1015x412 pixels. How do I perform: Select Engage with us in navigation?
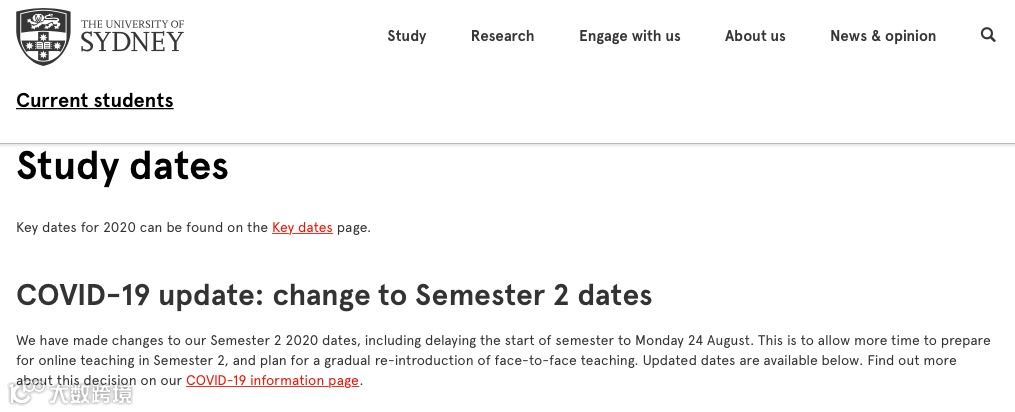629,36
